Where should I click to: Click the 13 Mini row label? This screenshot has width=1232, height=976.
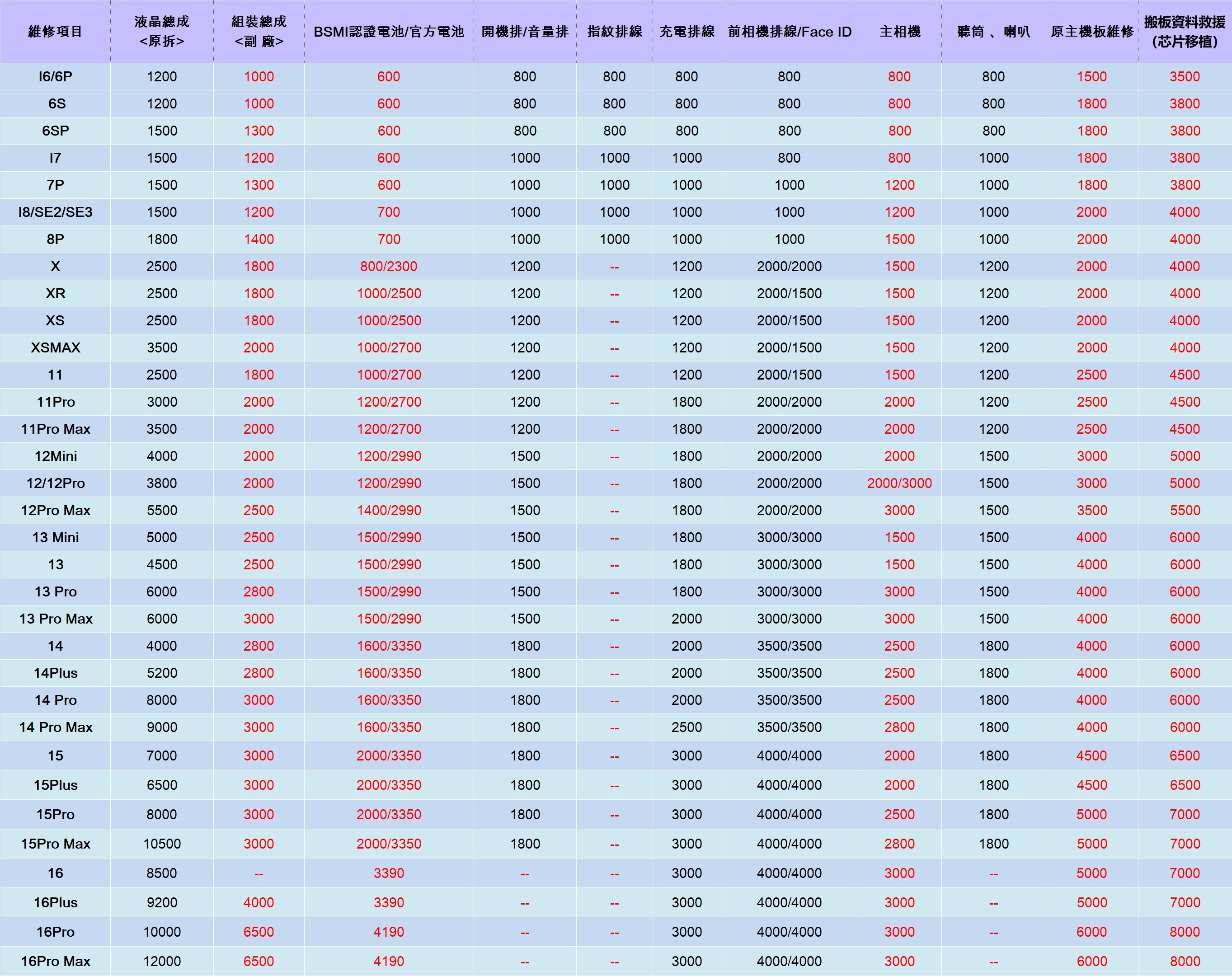[56, 538]
